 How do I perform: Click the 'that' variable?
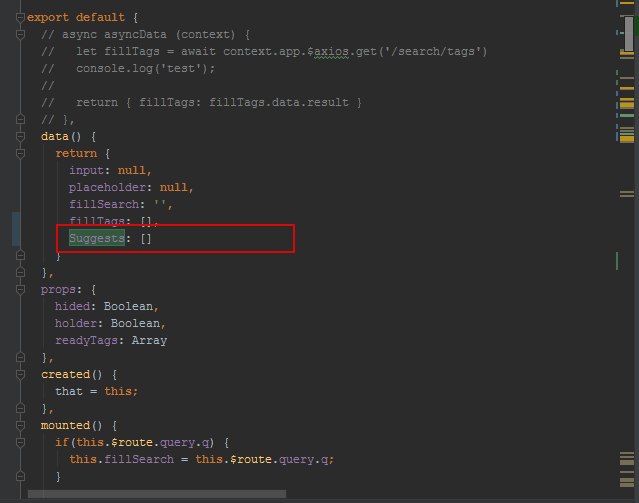(x=68, y=391)
